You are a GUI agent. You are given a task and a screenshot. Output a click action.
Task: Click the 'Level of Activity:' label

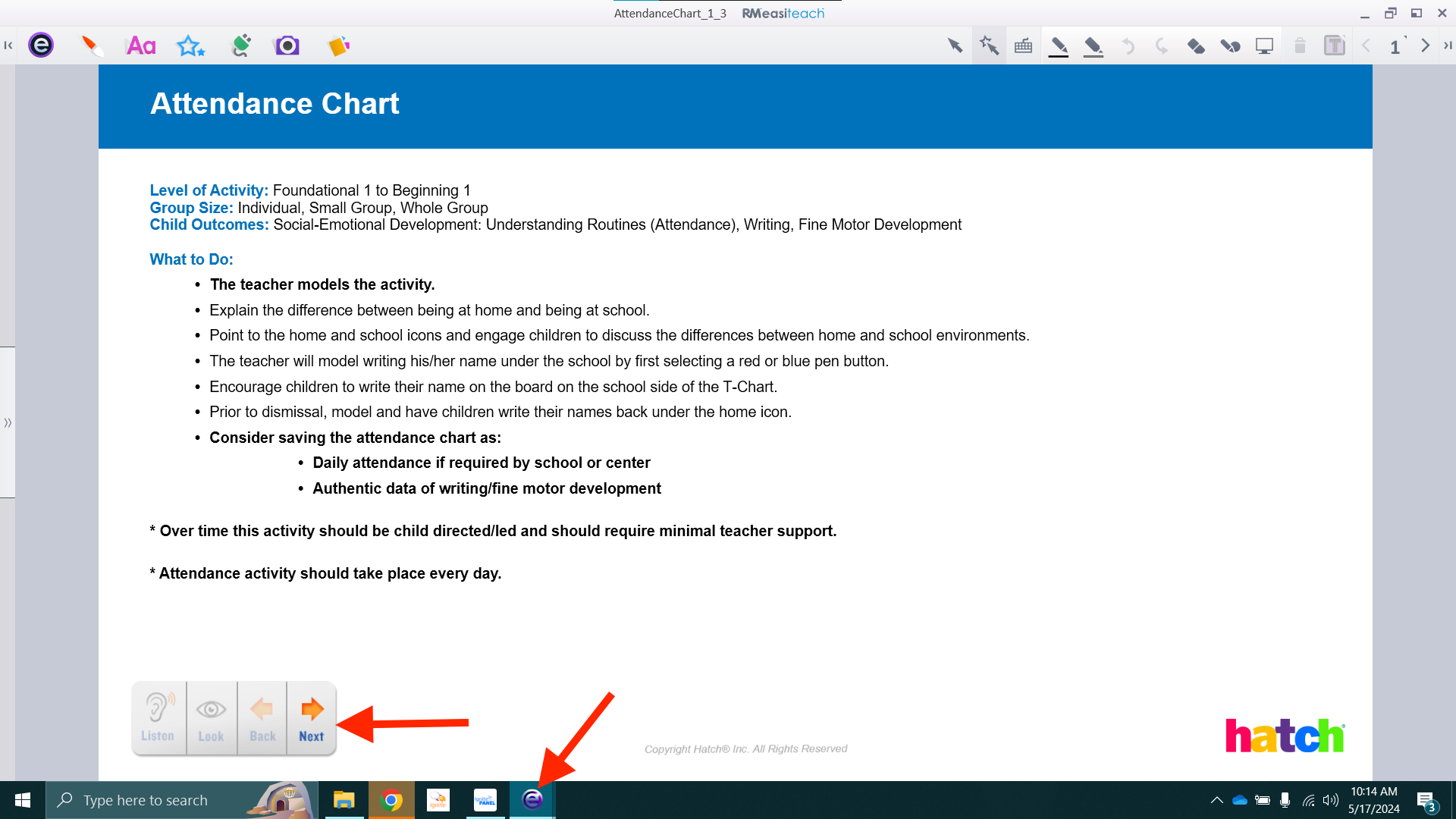pyautogui.click(x=209, y=190)
